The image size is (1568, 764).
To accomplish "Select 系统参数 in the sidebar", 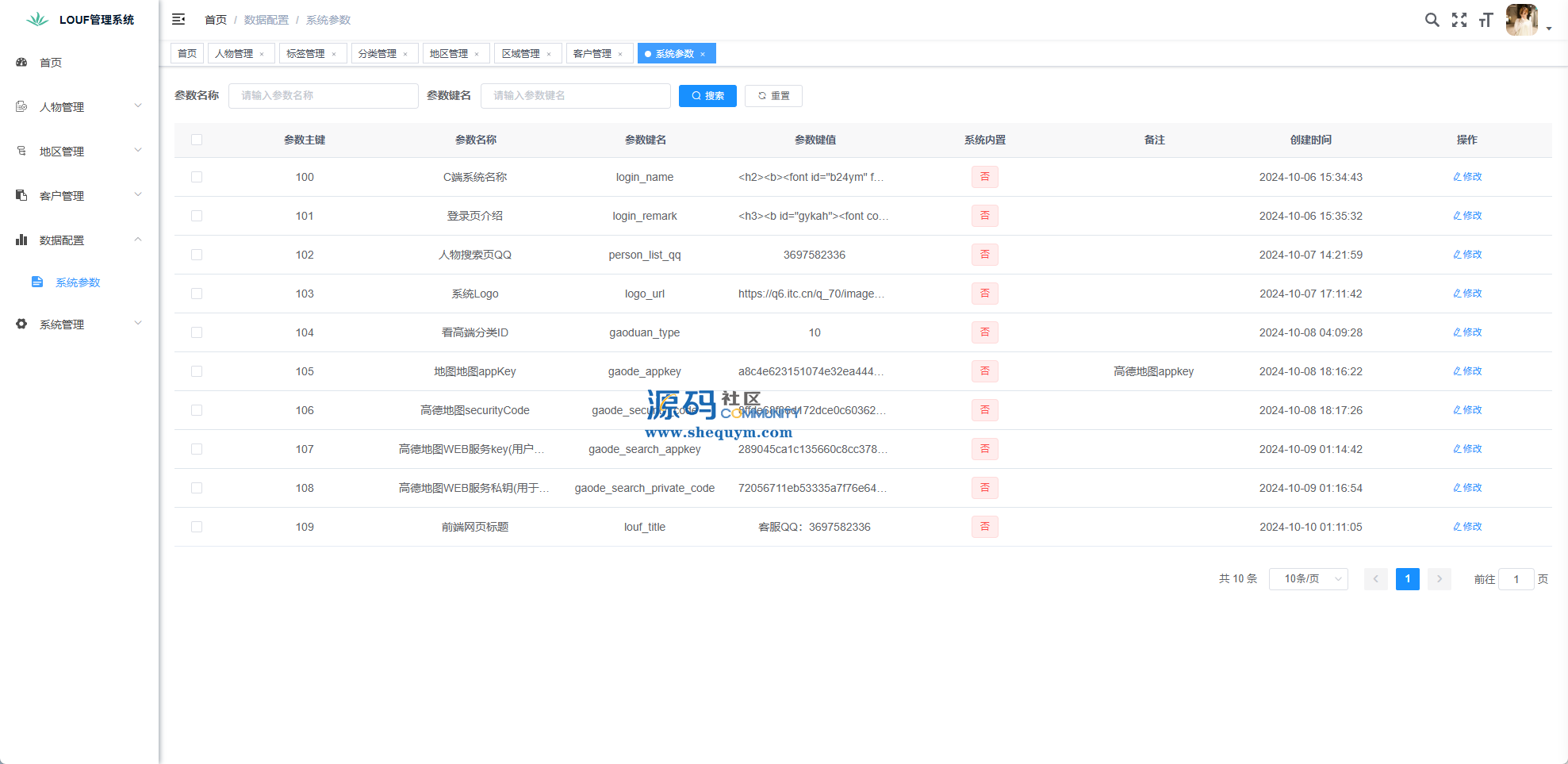I will pyautogui.click(x=78, y=282).
